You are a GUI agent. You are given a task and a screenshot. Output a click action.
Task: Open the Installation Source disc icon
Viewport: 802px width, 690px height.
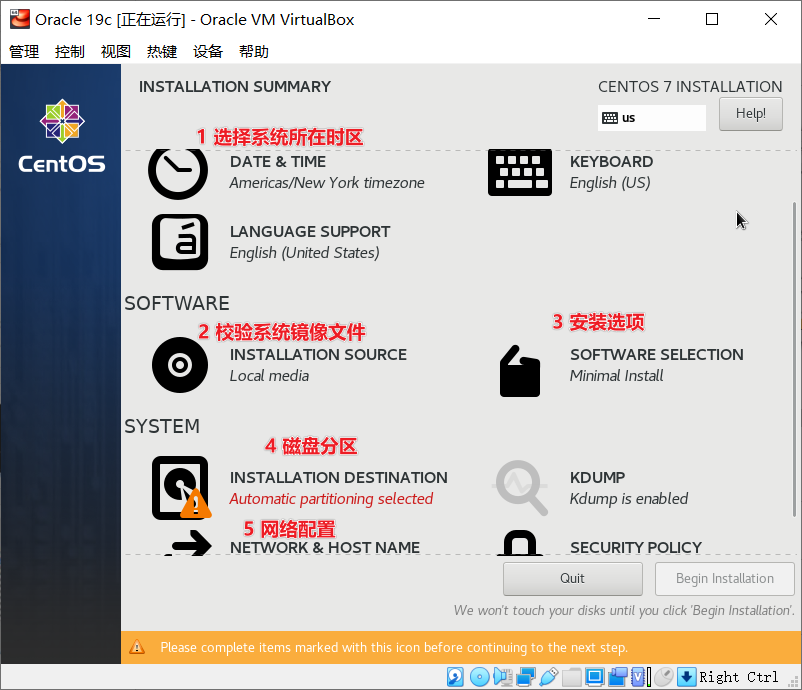[x=180, y=365]
